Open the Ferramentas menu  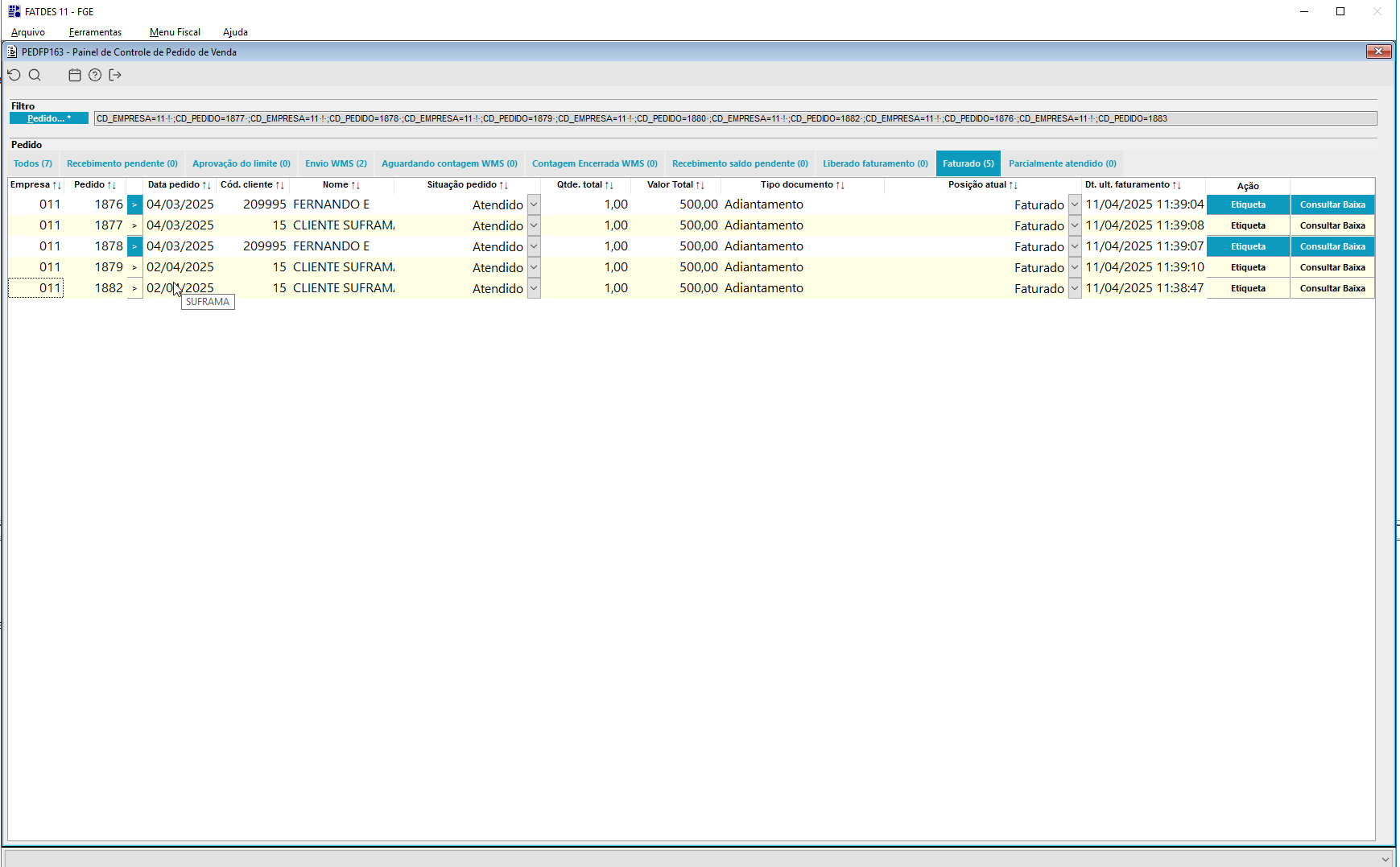click(x=95, y=32)
